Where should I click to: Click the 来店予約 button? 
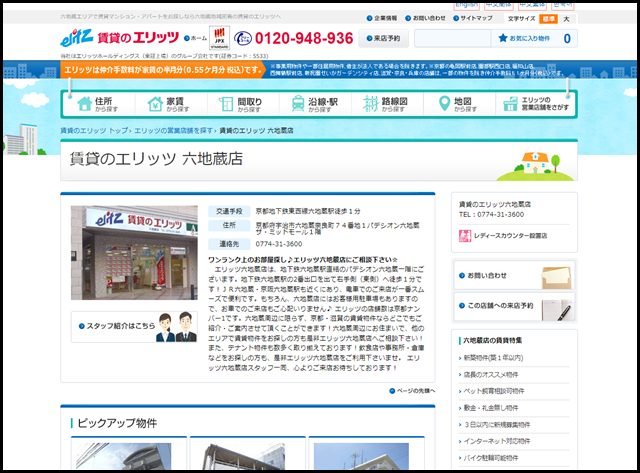[x=383, y=38]
